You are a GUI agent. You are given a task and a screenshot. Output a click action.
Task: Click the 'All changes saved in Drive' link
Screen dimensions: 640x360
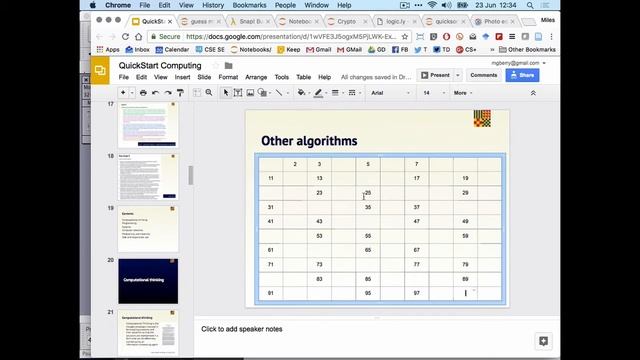(x=376, y=77)
